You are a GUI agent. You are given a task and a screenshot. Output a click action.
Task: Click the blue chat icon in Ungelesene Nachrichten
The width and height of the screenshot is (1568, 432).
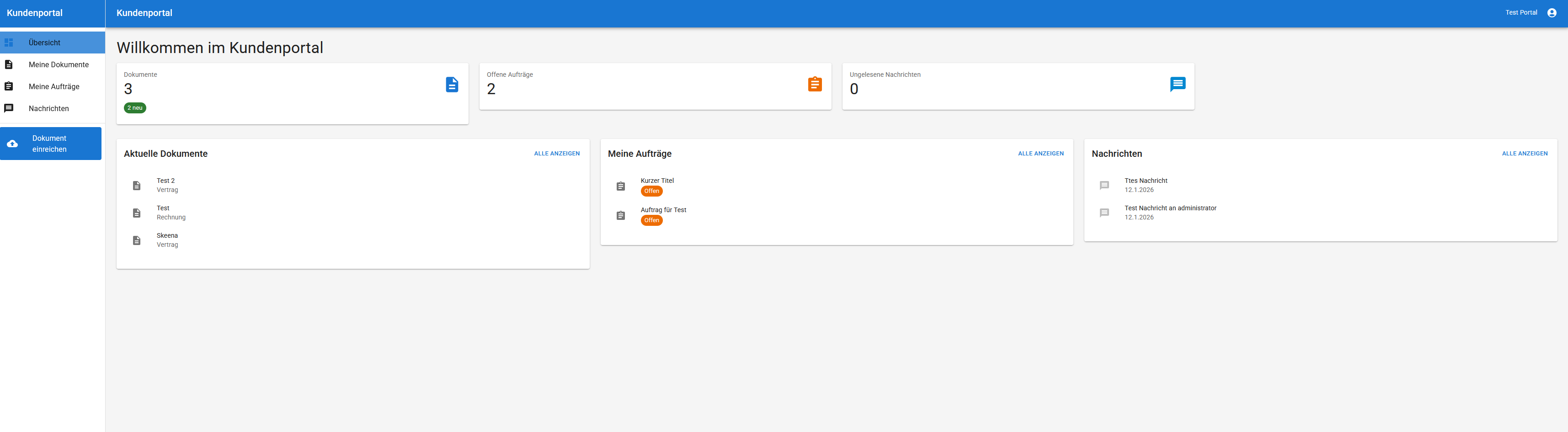coord(1177,84)
